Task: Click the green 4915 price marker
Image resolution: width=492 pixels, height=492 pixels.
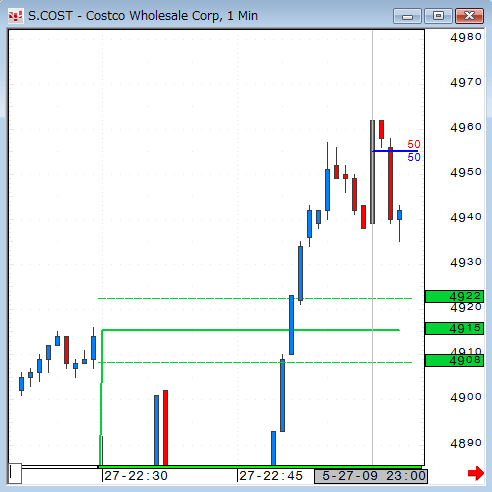Action: pyautogui.click(x=454, y=328)
